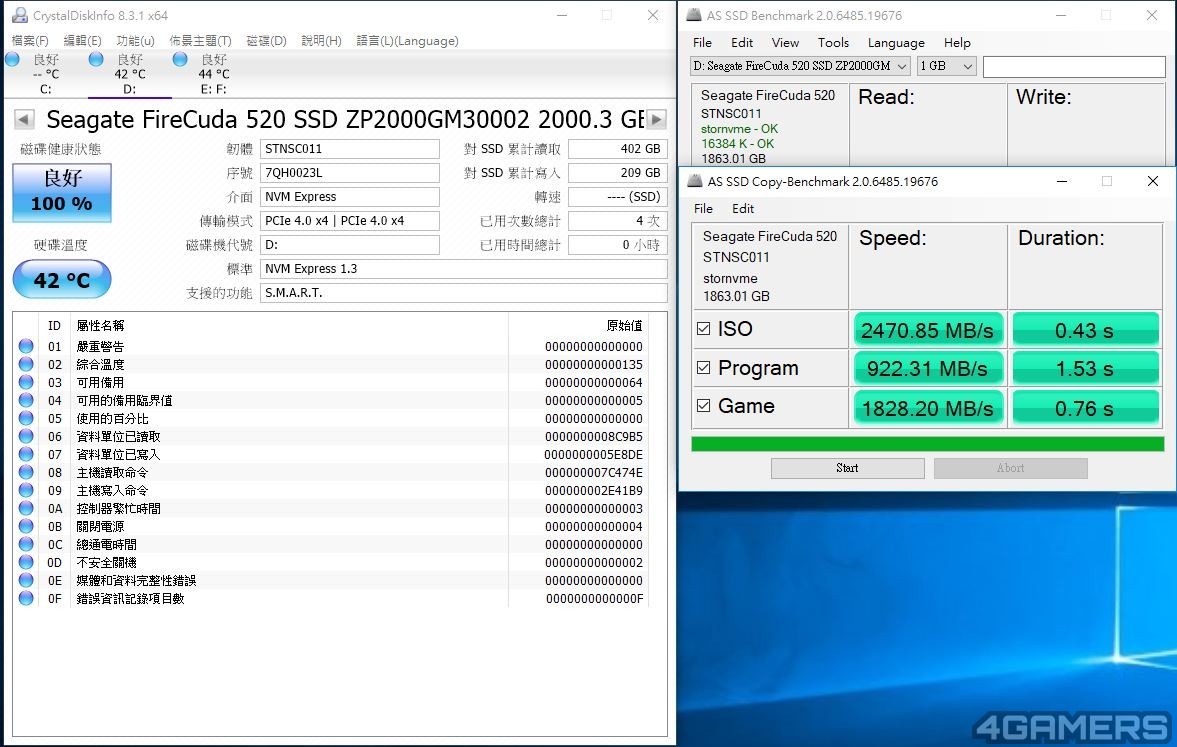Click the 402 GB total reads value

click(x=617, y=149)
